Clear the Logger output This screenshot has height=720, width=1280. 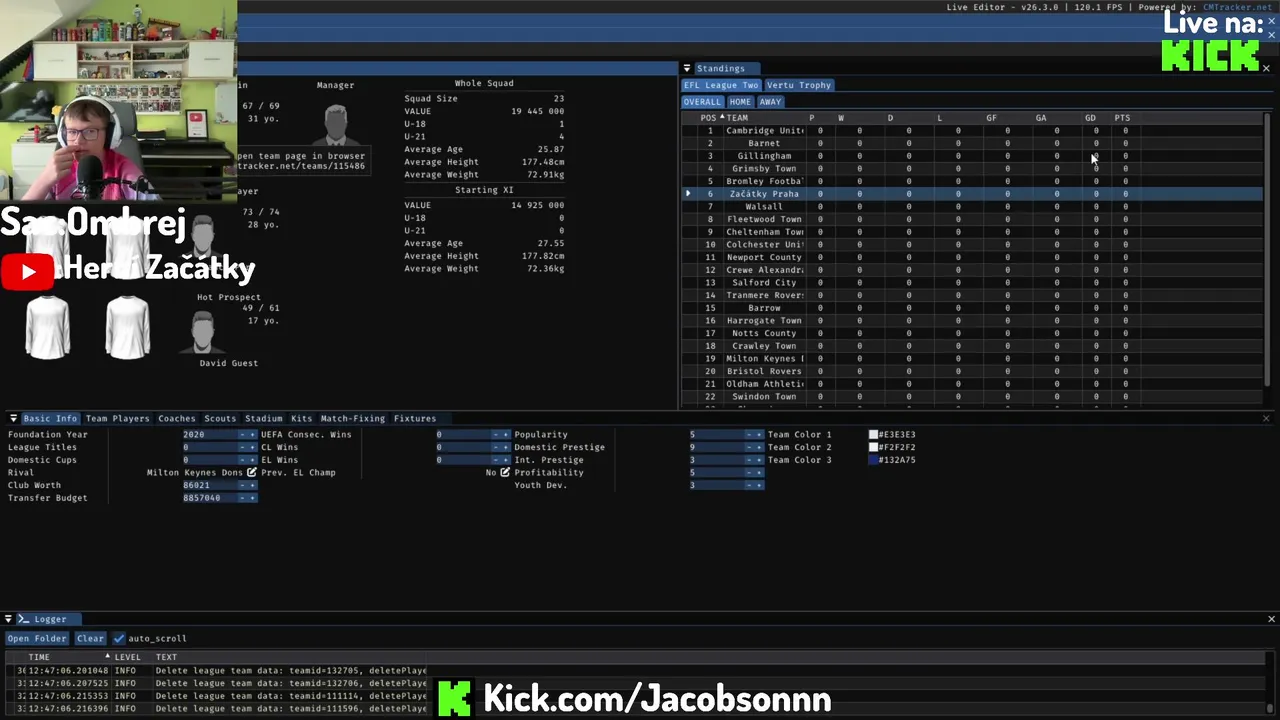pyautogui.click(x=90, y=638)
